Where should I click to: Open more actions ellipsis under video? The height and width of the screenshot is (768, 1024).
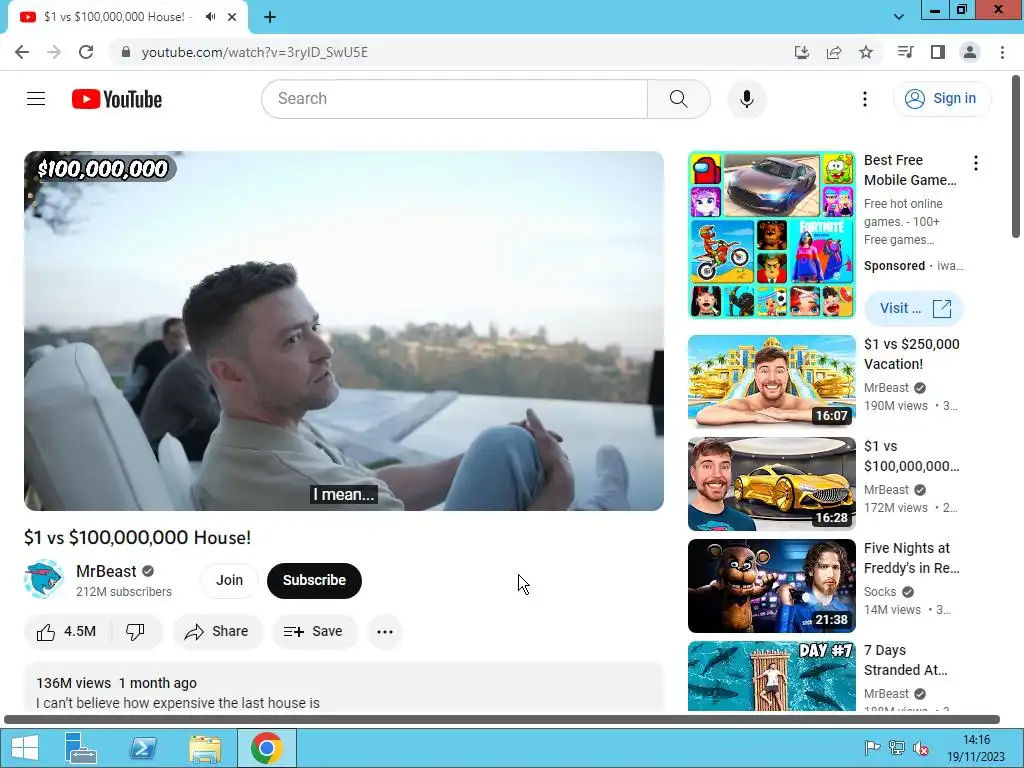tap(385, 632)
